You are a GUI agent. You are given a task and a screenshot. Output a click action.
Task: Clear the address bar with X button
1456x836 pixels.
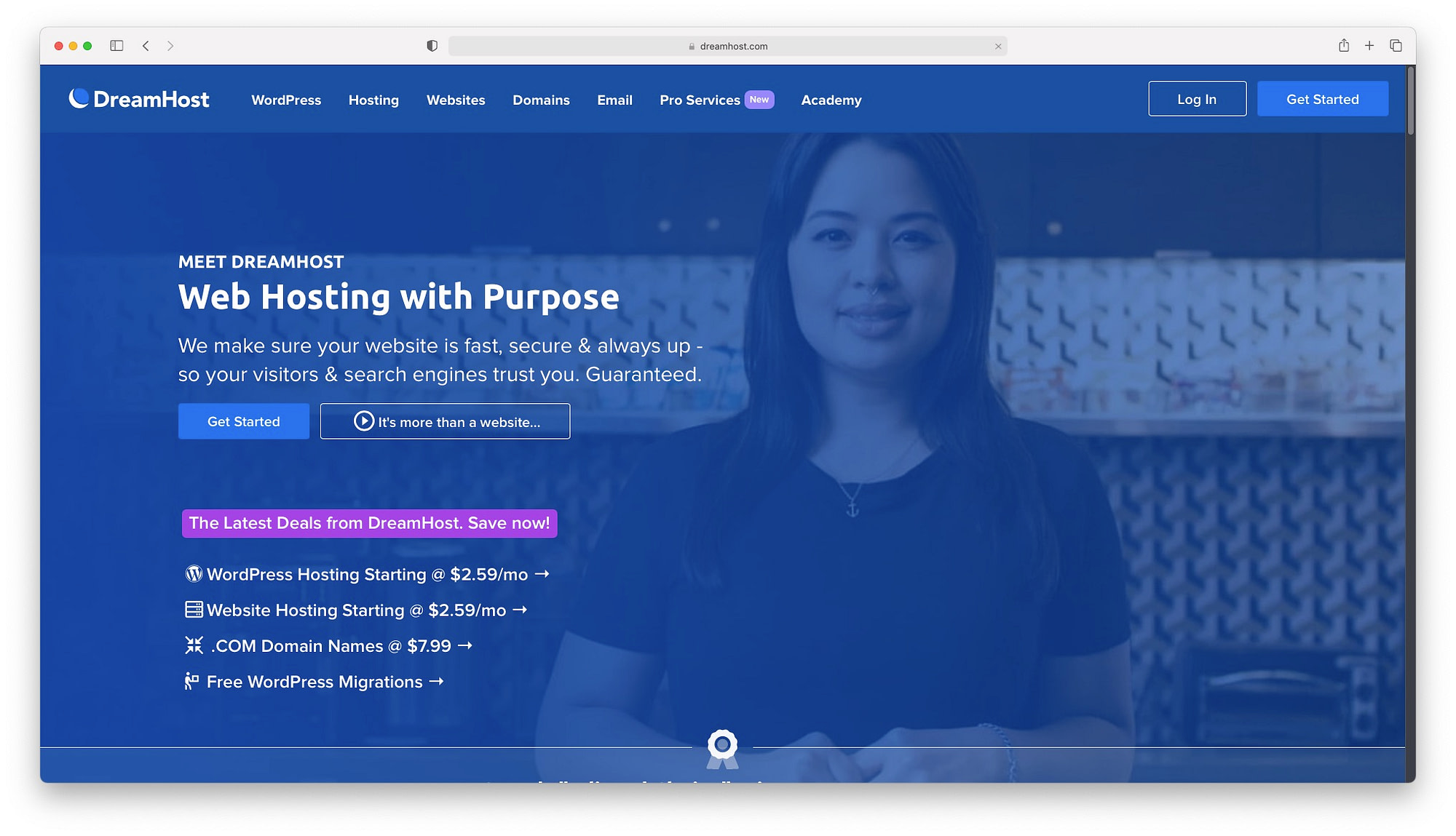point(998,46)
